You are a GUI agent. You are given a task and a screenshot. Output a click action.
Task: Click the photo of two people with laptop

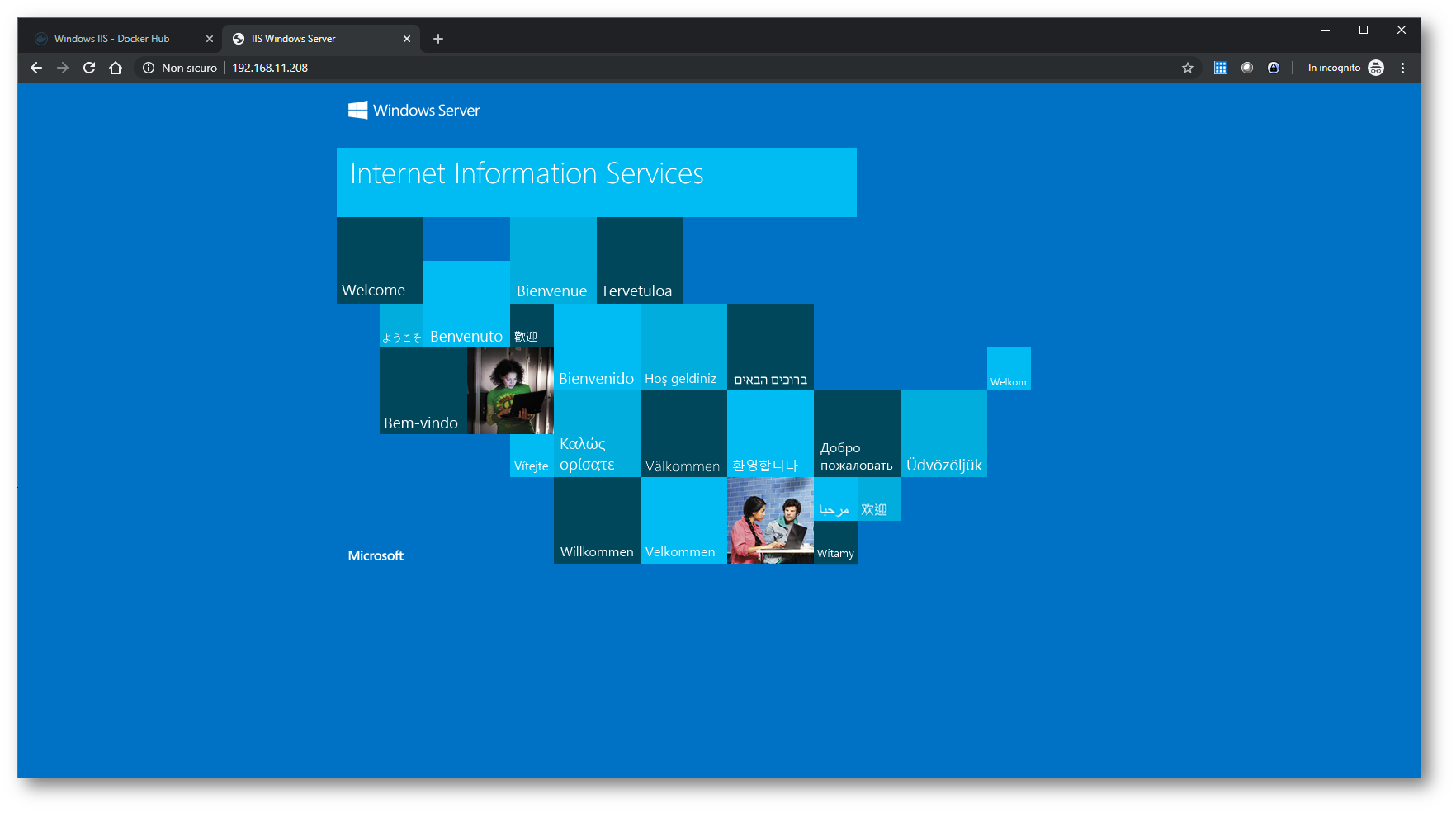click(x=770, y=520)
